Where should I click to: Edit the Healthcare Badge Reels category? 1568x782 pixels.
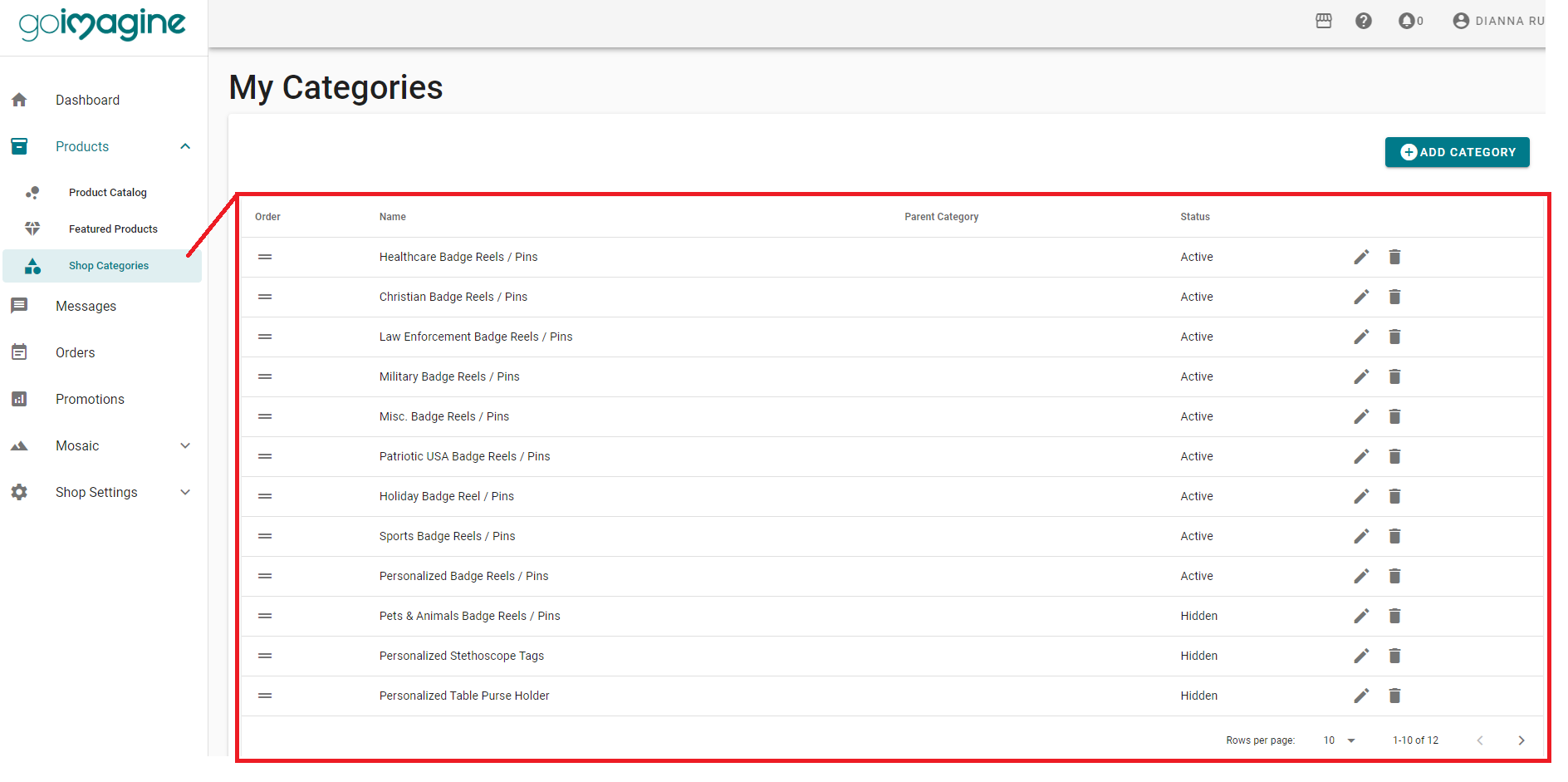(x=1361, y=257)
